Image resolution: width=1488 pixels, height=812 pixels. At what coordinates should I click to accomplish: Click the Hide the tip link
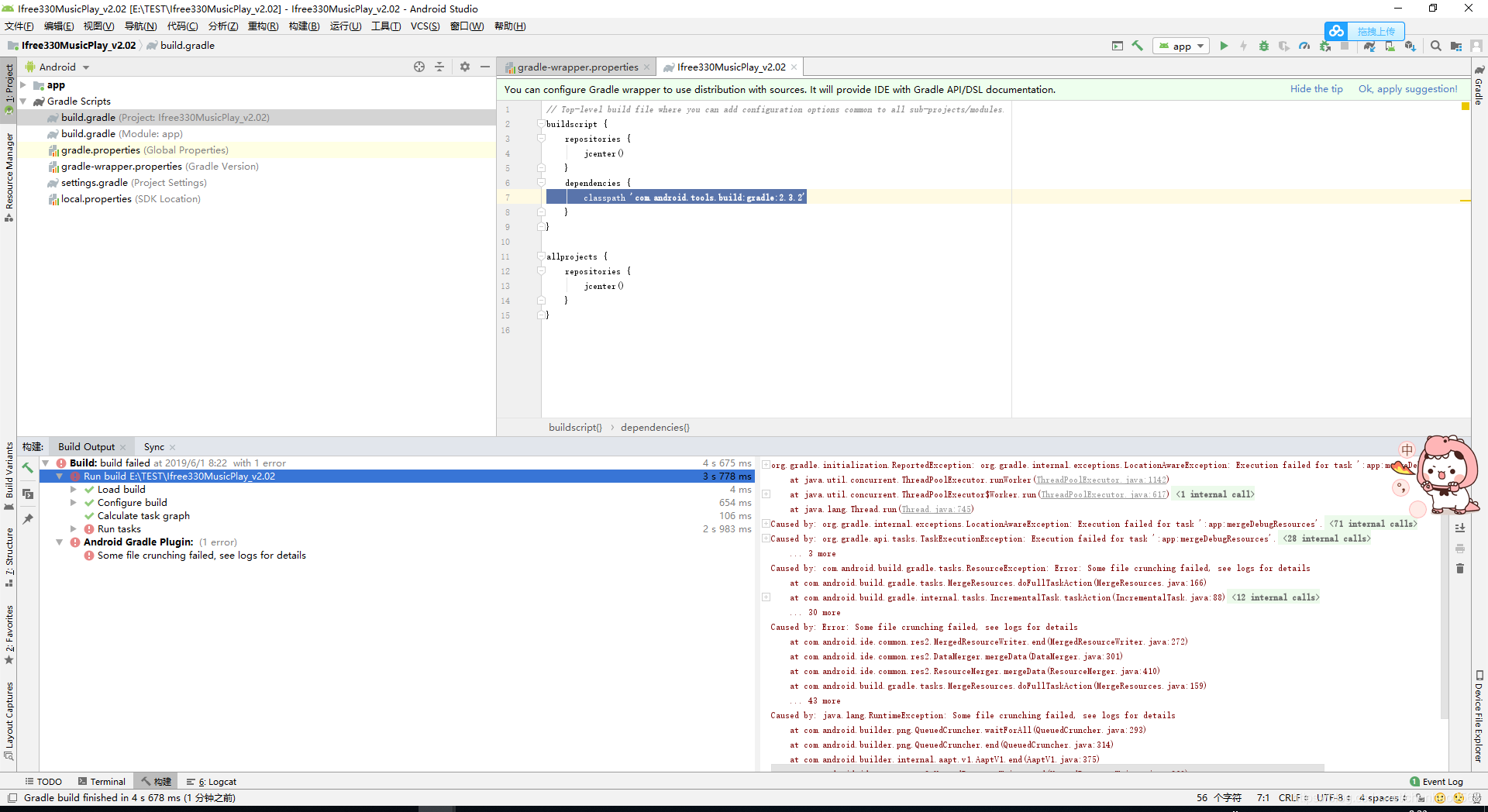click(x=1316, y=89)
